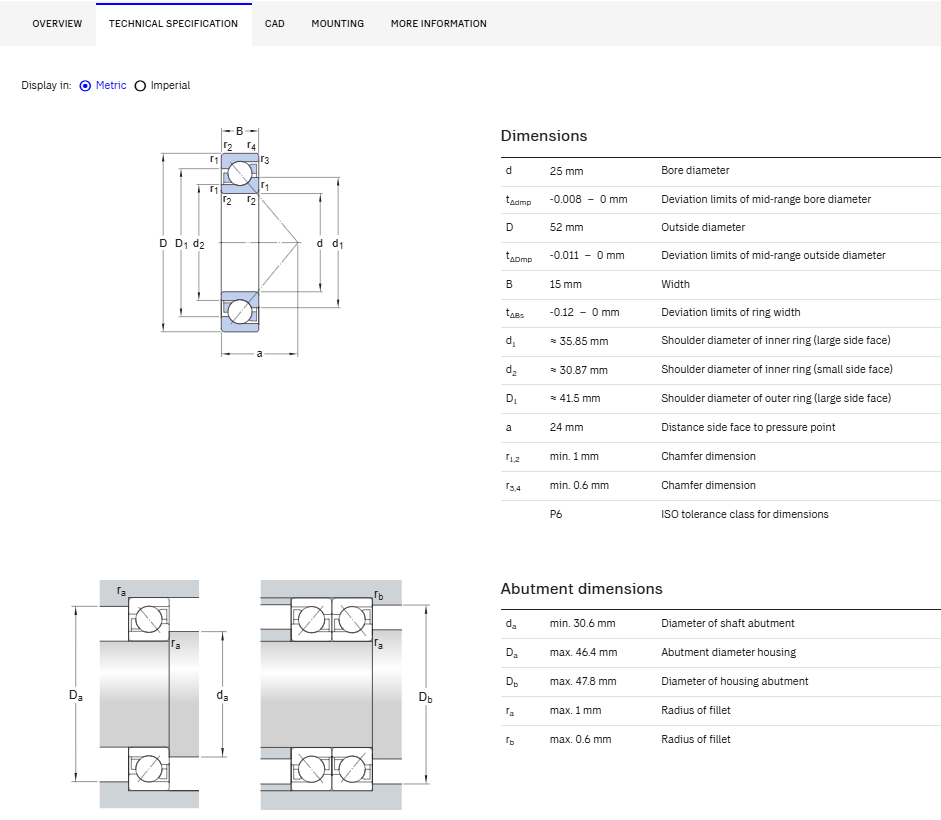This screenshot has width=941, height=820.
Task: Click Diameter of shaft abutment text
Action: click(727, 624)
